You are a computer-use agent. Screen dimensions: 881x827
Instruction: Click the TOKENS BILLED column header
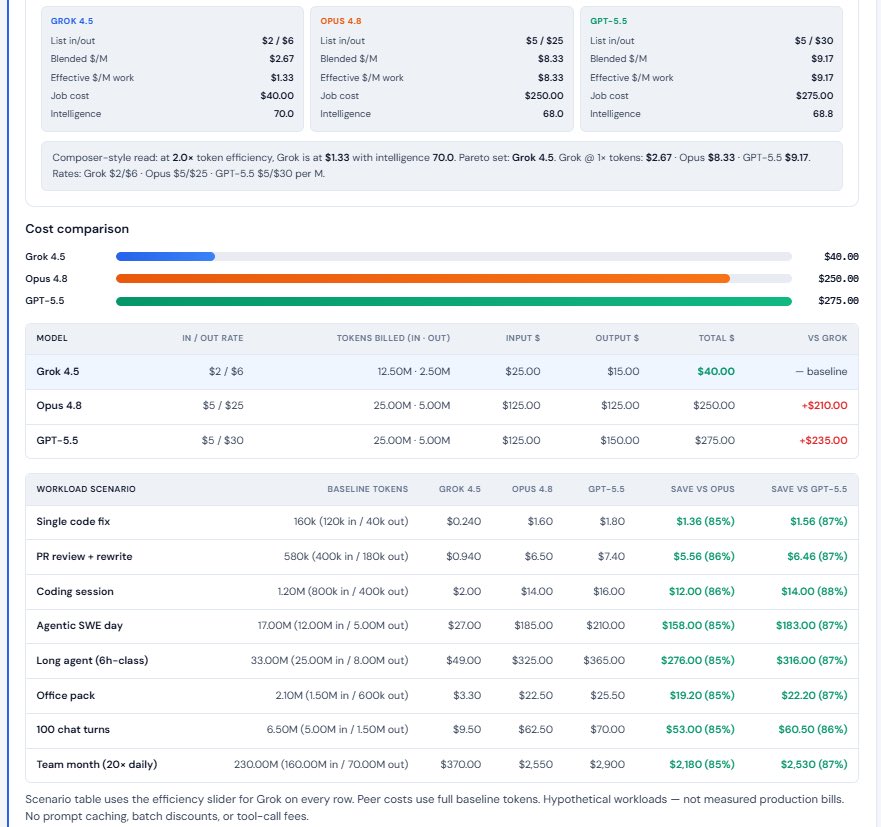pyautogui.click(x=393, y=338)
